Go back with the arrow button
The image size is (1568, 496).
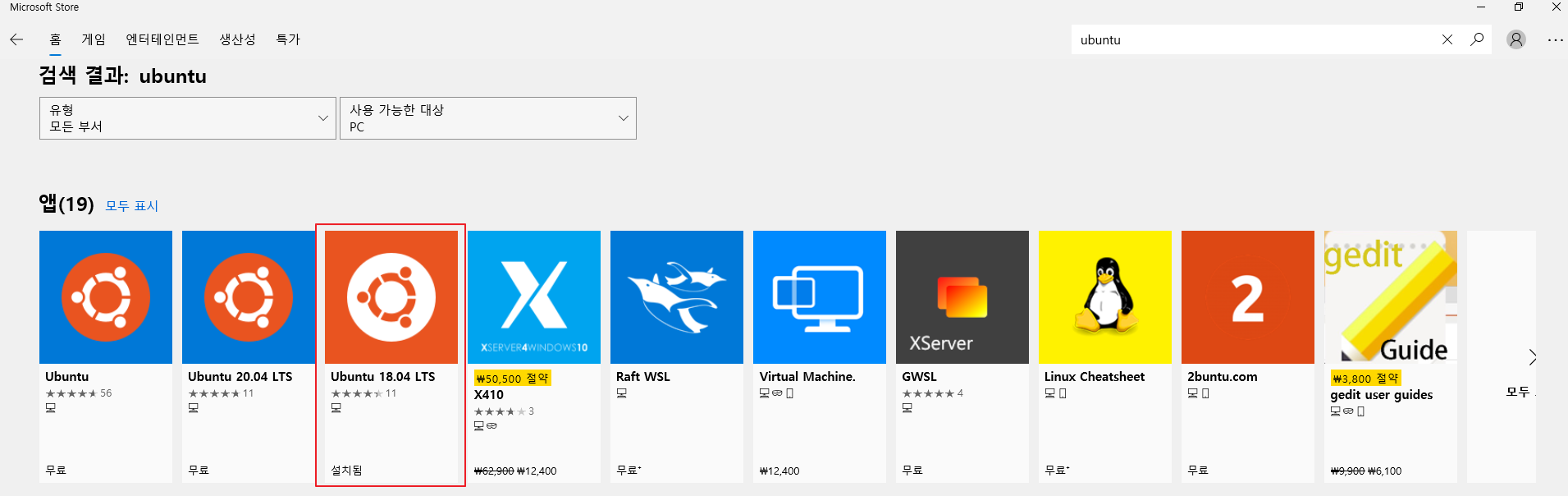tap(16, 39)
